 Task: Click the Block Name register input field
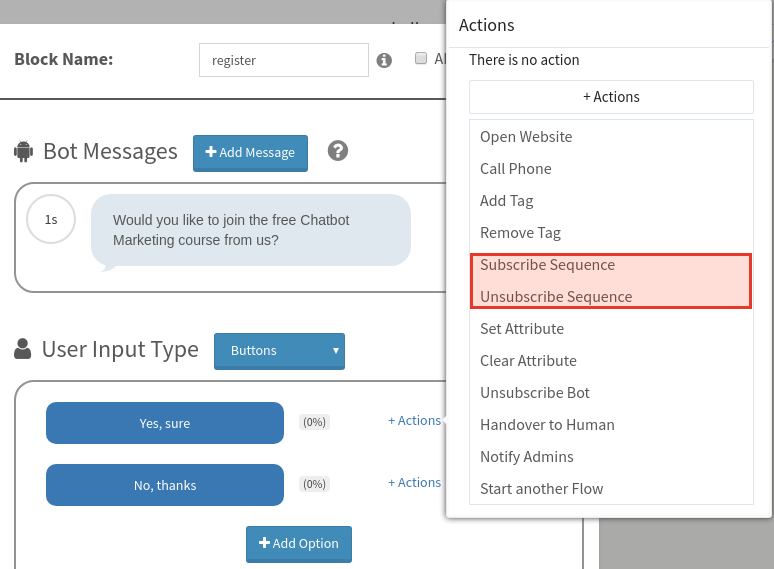click(284, 60)
